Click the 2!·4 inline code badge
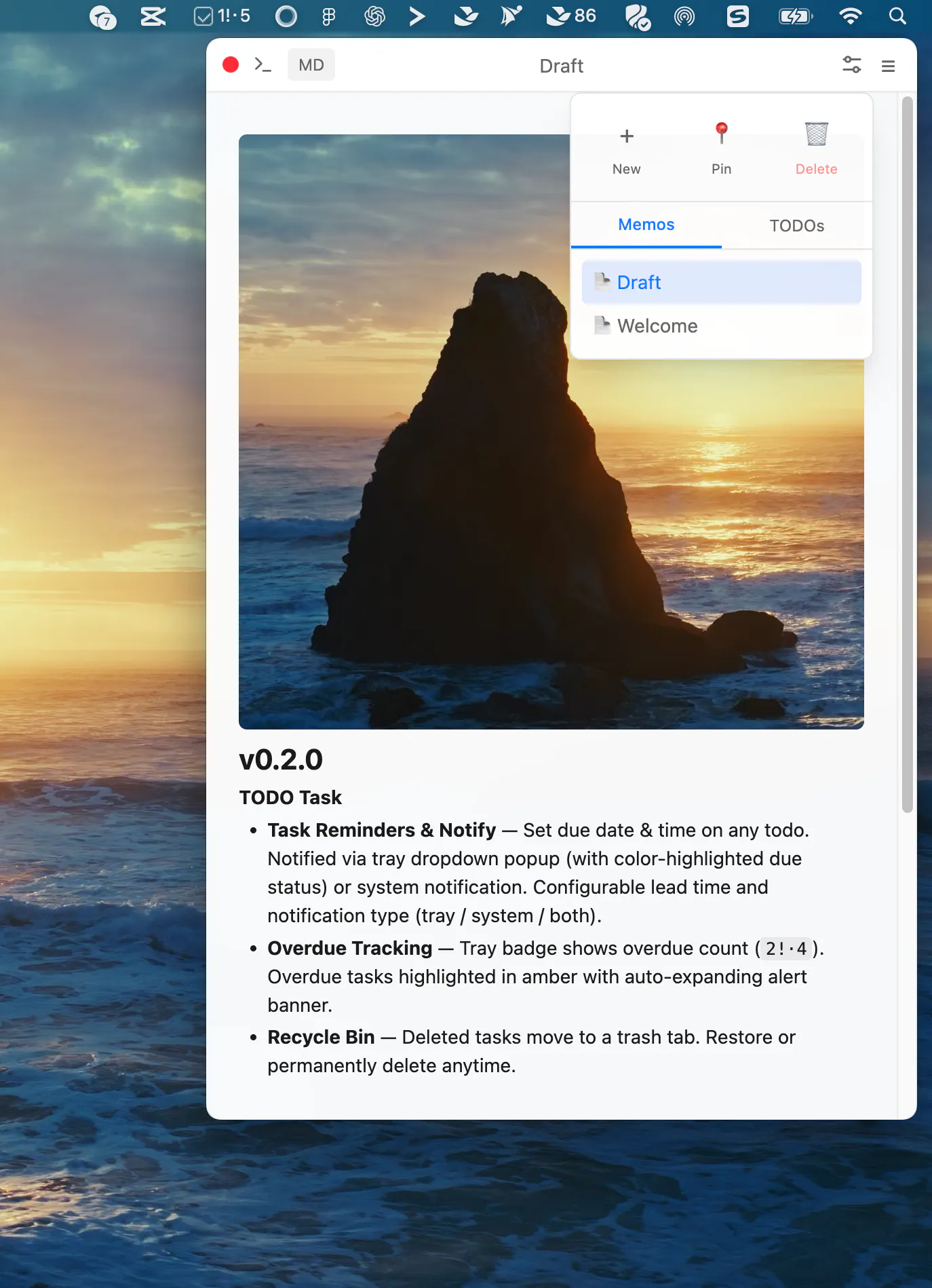This screenshot has height=1288, width=932. coord(786,949)
